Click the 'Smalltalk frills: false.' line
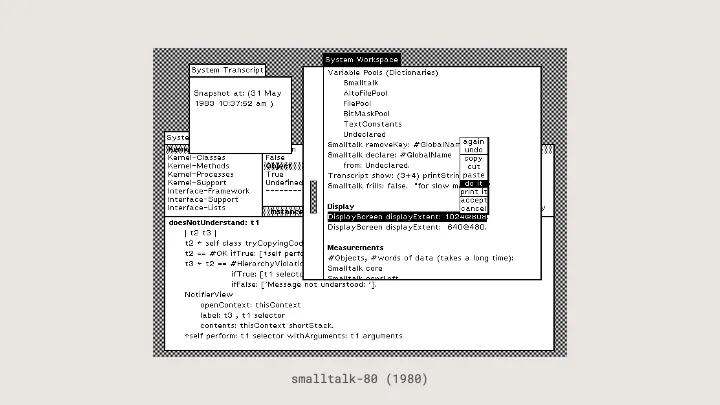The height and width of the screenshot is (405, 720). [x=393, y=186]
